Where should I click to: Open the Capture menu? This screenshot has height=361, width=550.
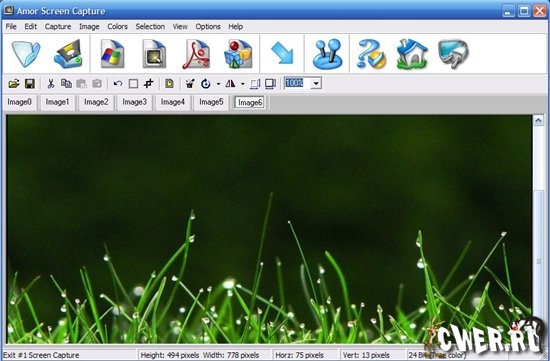58,27
